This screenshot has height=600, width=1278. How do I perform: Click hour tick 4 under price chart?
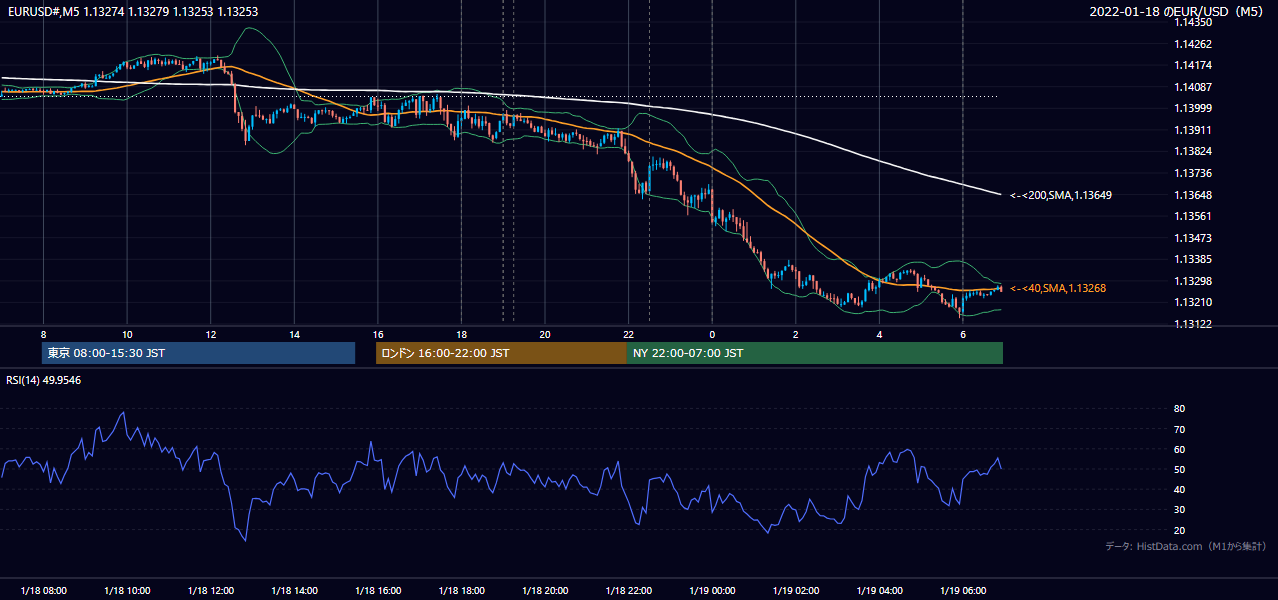pyautogui.click(x=879, y=334)
